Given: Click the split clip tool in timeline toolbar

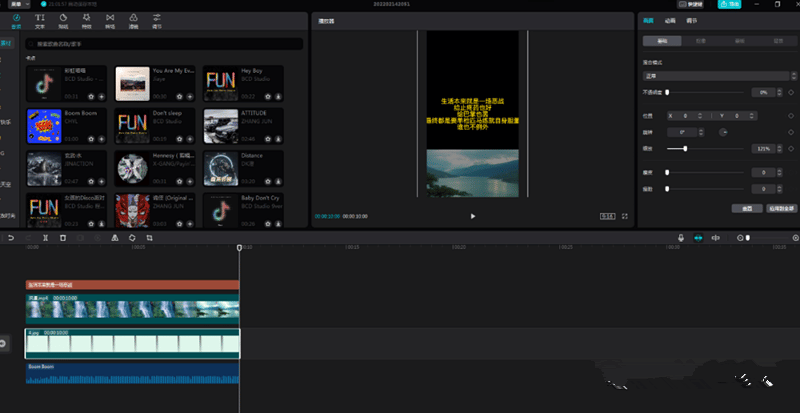Looking at the screenshot, I should pos(45,238).
